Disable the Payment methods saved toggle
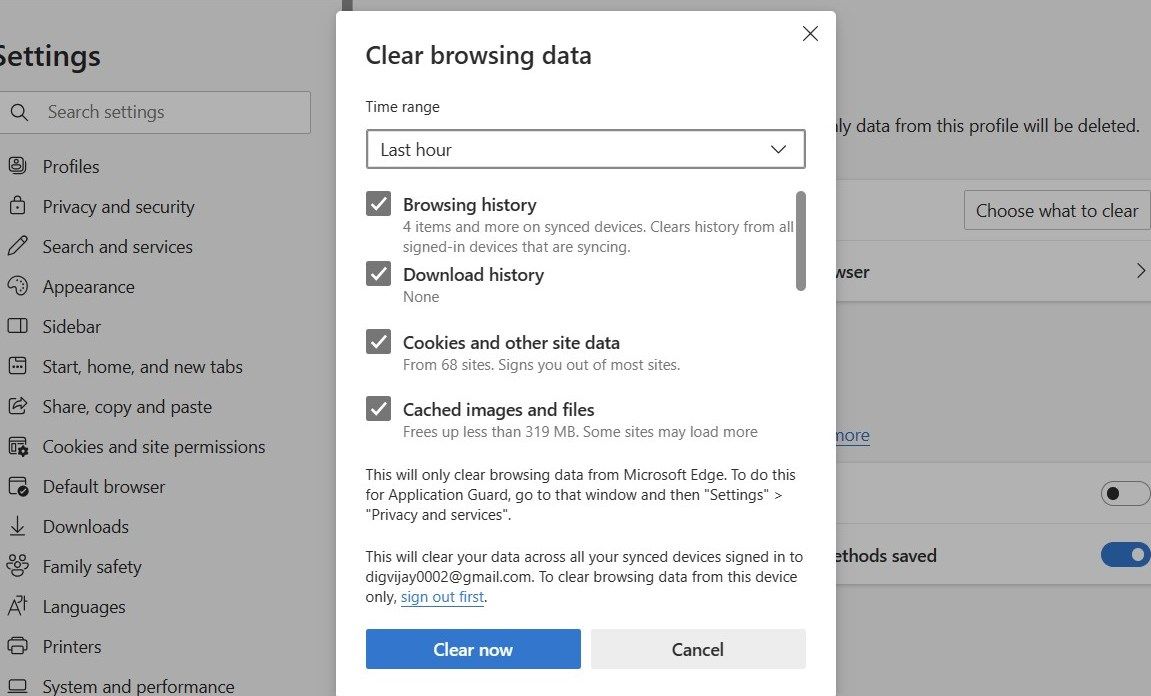The height and width of the screenshot is (696, 1151). (x=1124, y=555)
